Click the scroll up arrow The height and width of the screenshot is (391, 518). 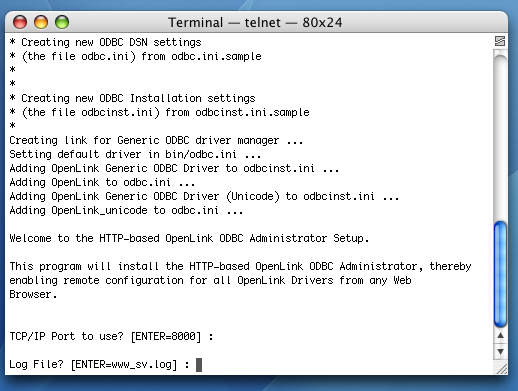pos(500,336)
